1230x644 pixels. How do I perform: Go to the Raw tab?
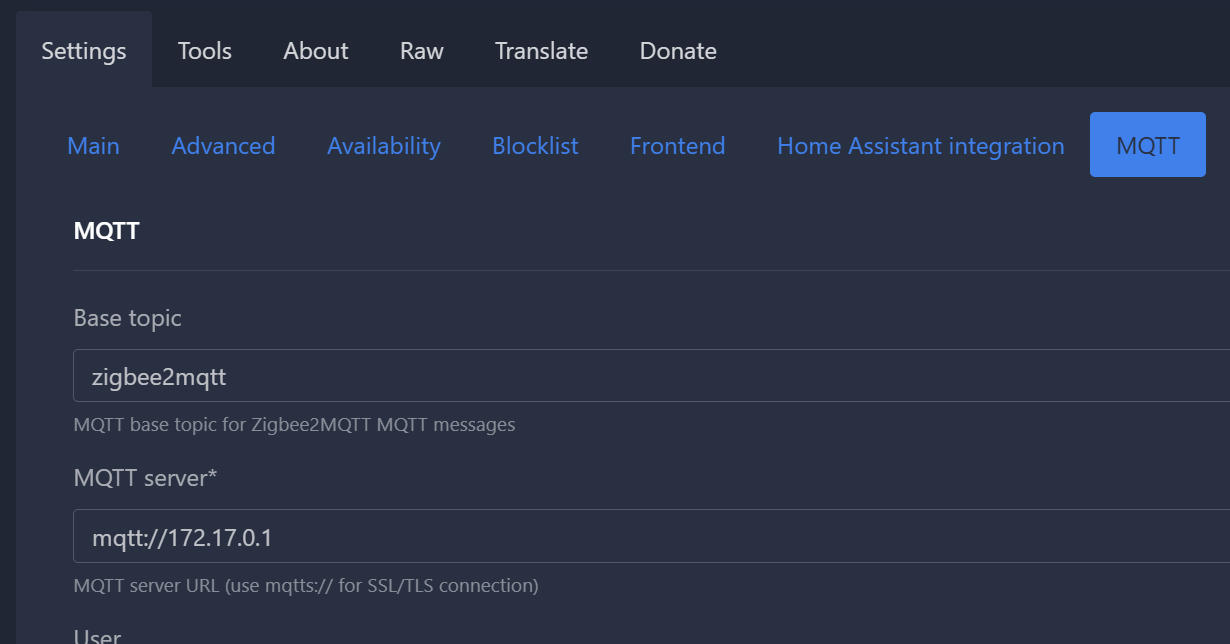click(x=422, y=50)
